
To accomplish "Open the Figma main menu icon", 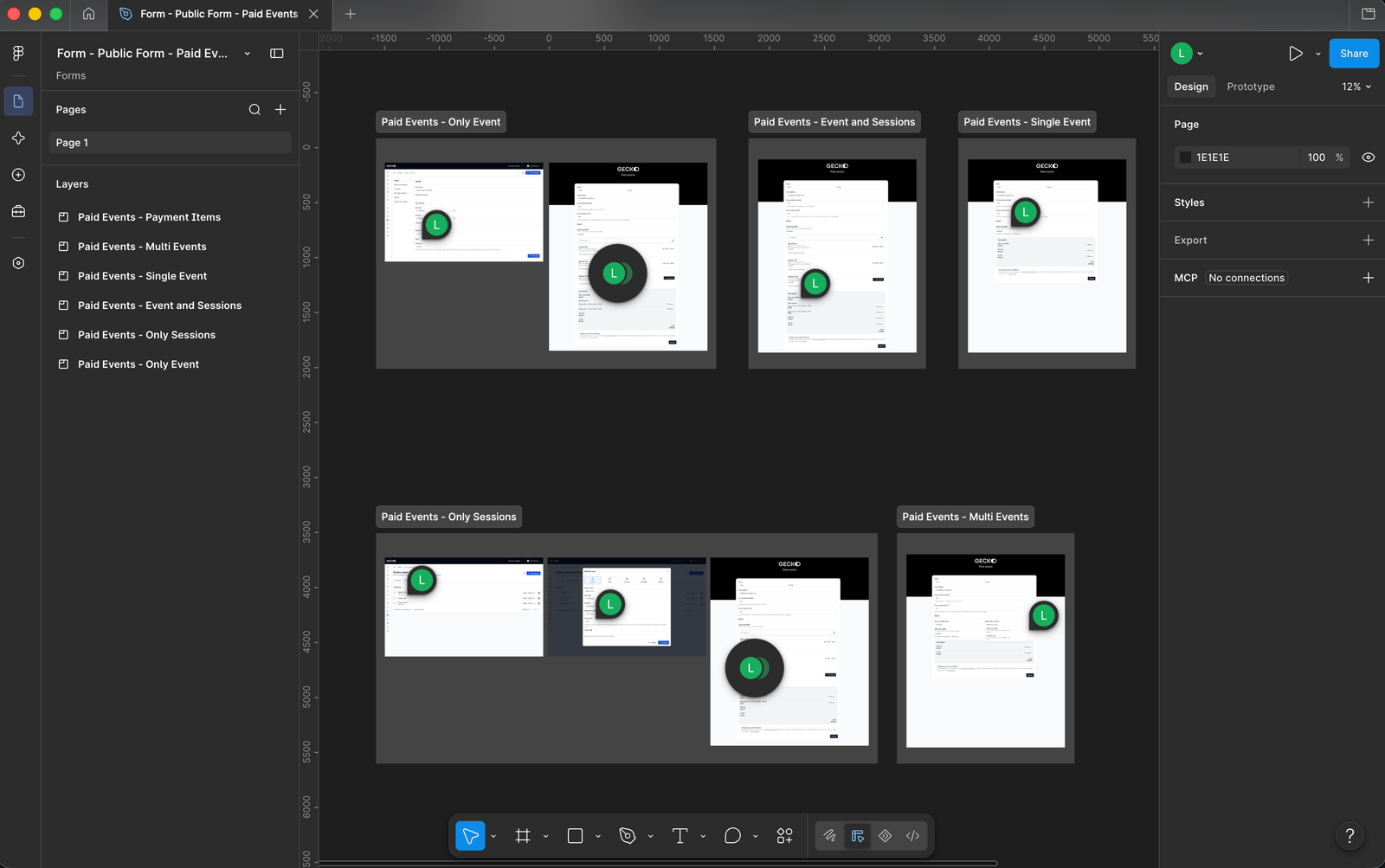I will [x=18, y=54].
